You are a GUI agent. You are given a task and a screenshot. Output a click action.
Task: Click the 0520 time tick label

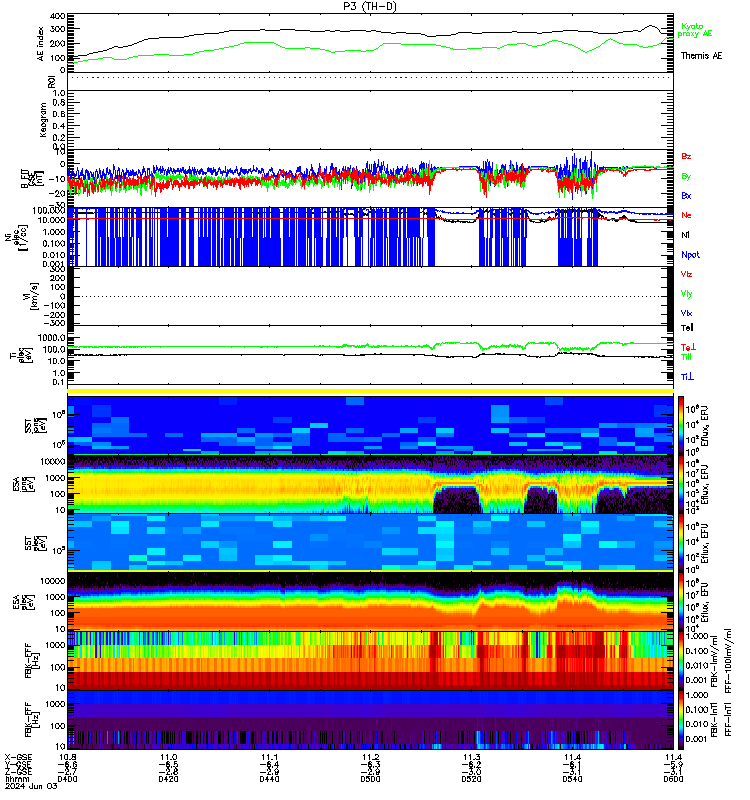coord(471,779)
